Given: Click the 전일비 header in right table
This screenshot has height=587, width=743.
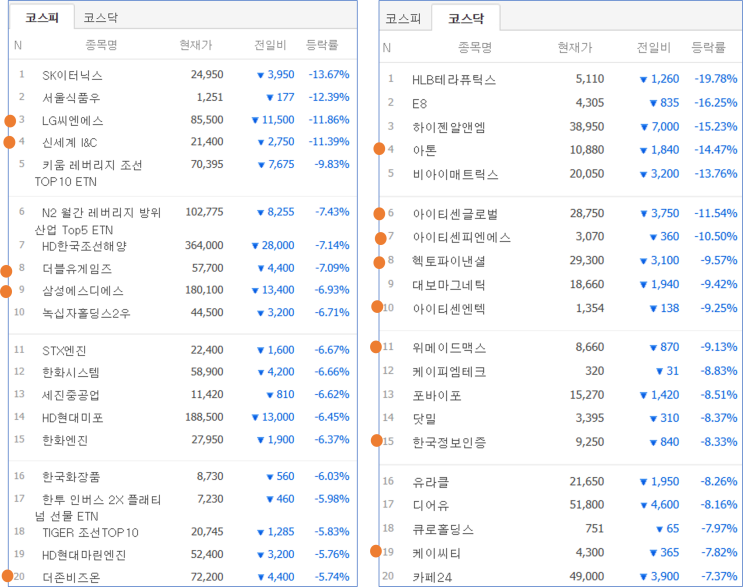Looking at the screenshot, I should pos(653,47).
